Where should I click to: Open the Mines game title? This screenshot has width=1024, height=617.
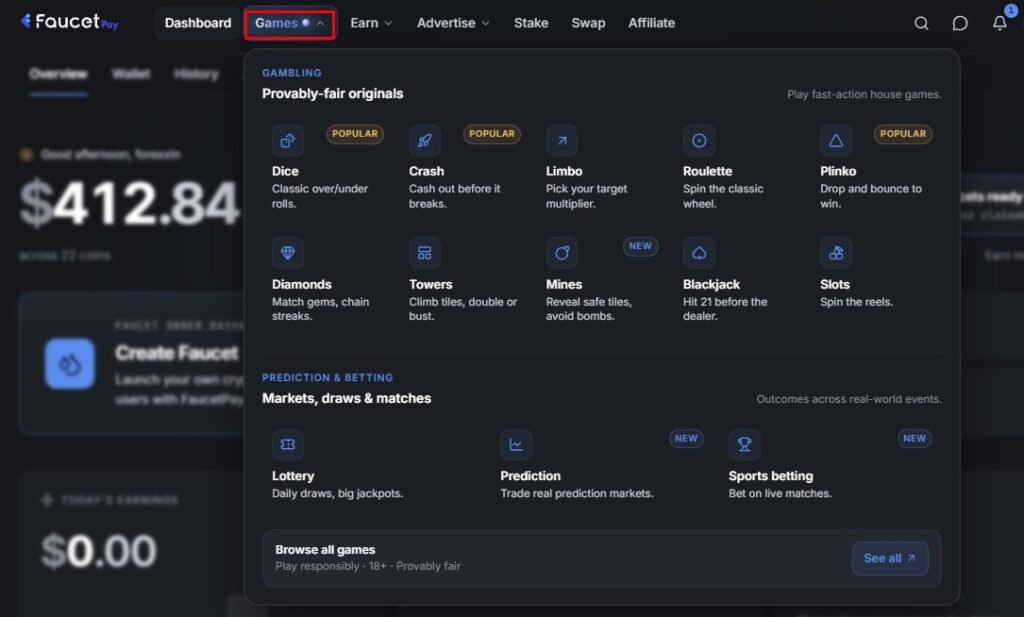(564, 284)
